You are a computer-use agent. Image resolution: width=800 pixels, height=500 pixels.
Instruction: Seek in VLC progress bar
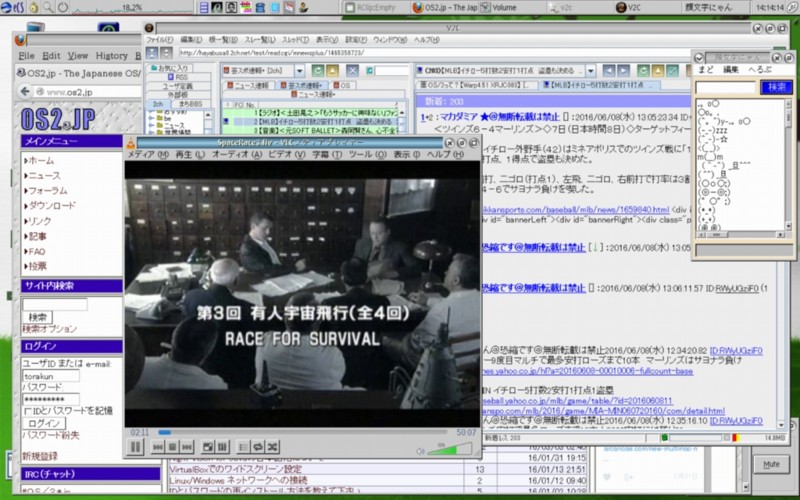pos(302,433)
